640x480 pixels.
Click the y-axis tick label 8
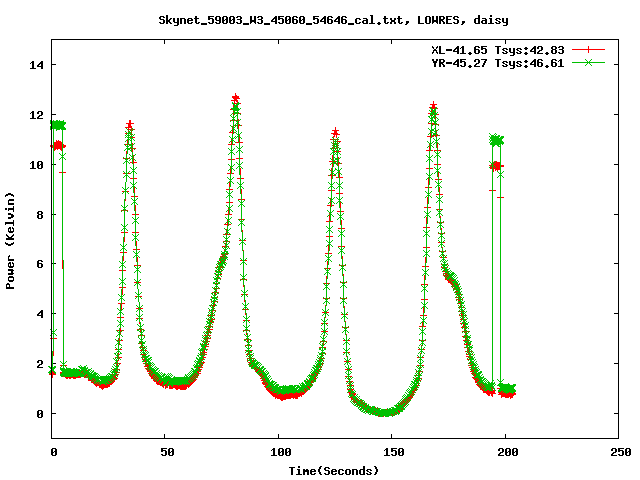pos(40,215)
